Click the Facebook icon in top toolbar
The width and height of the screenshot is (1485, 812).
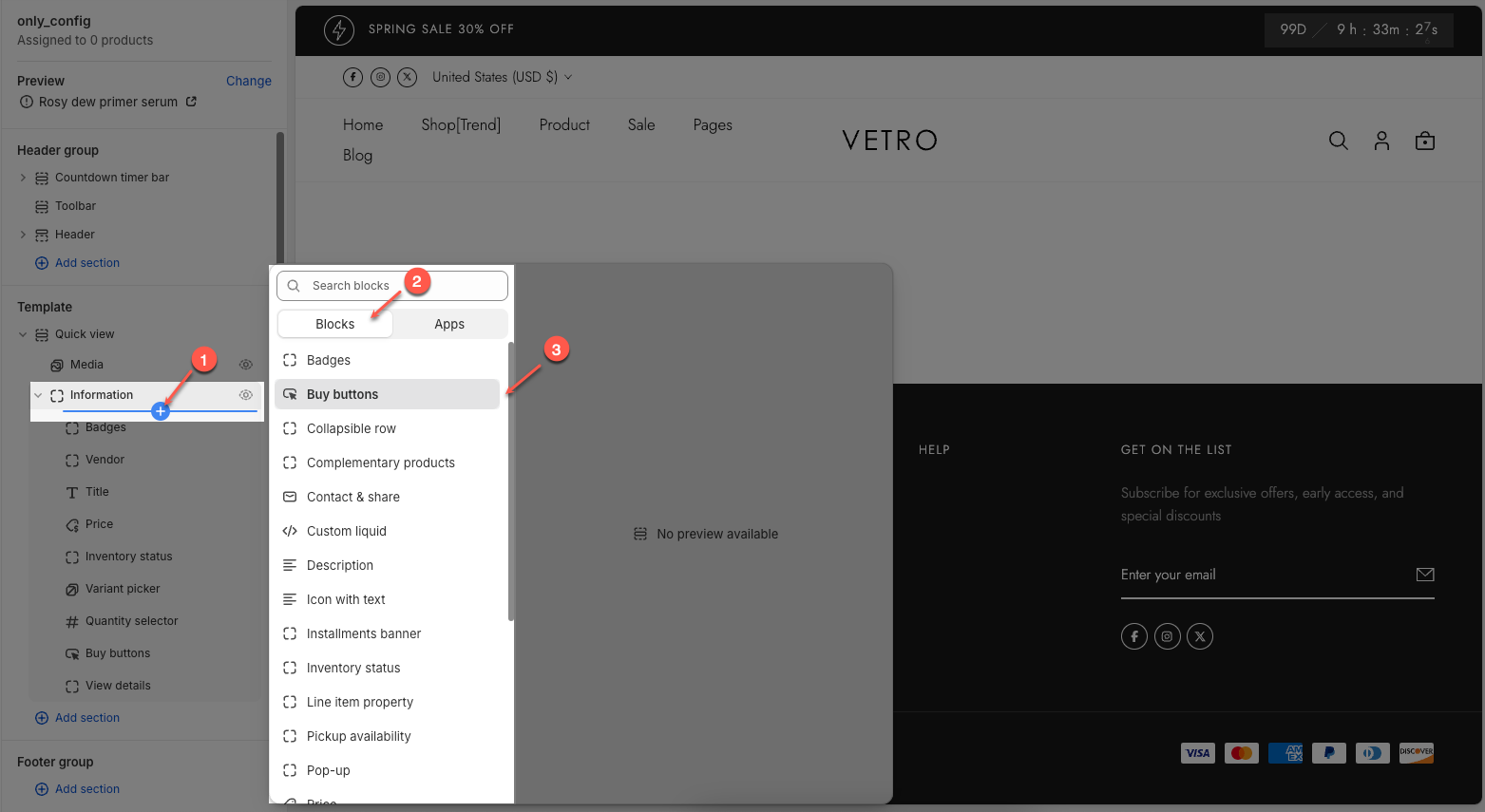352,77
